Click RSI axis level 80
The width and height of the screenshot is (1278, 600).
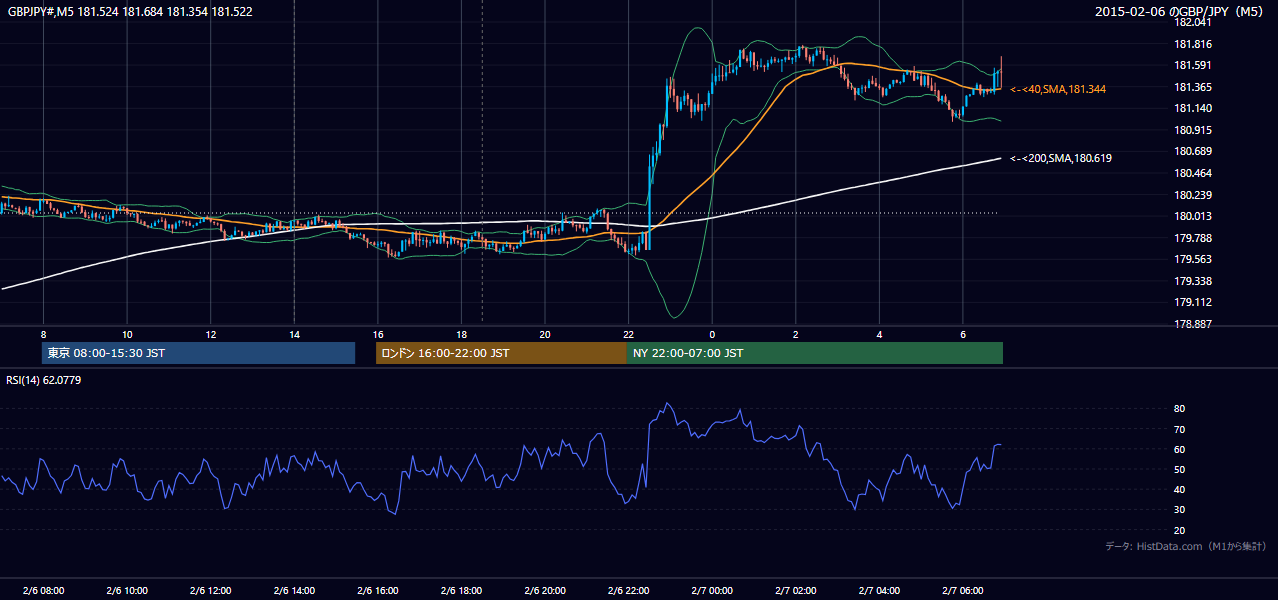[x=1179, y=409]
